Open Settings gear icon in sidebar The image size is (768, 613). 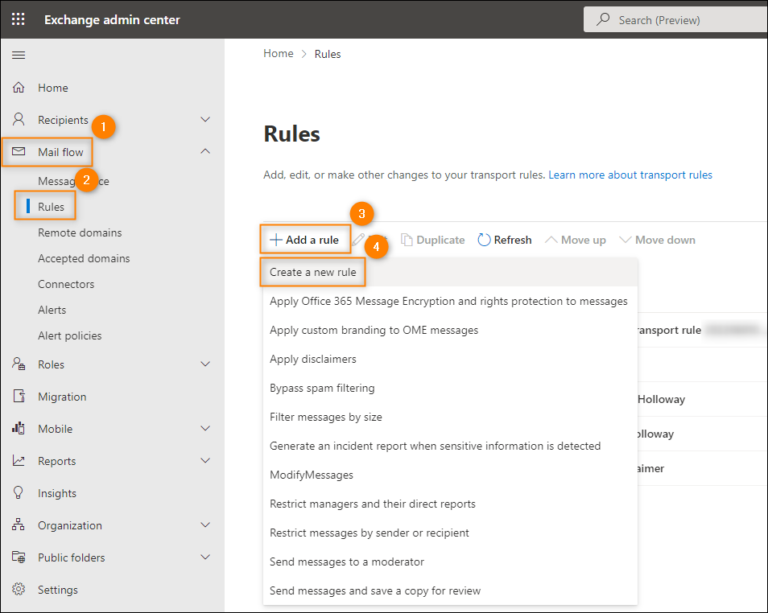tap(18, 590)
